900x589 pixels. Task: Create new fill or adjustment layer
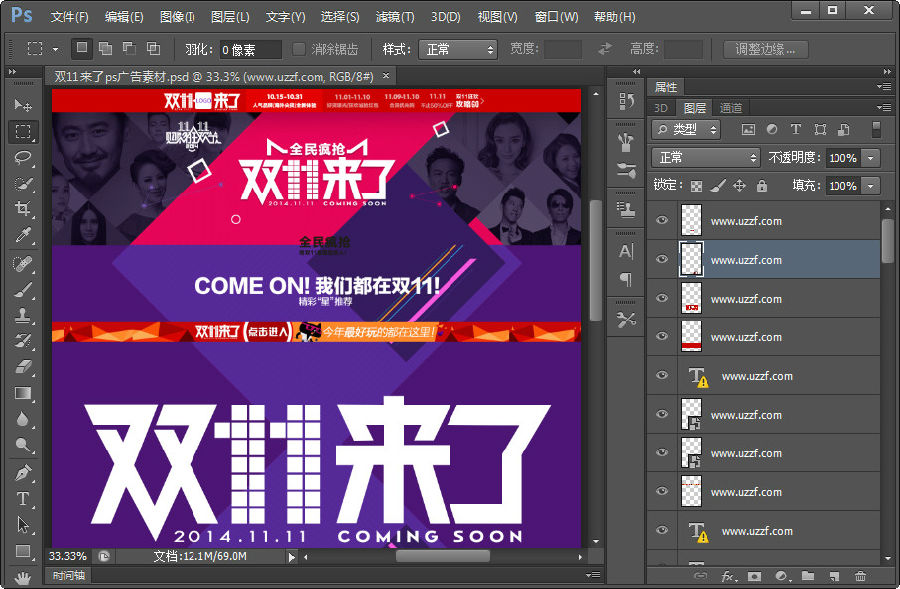pos(781,576)
